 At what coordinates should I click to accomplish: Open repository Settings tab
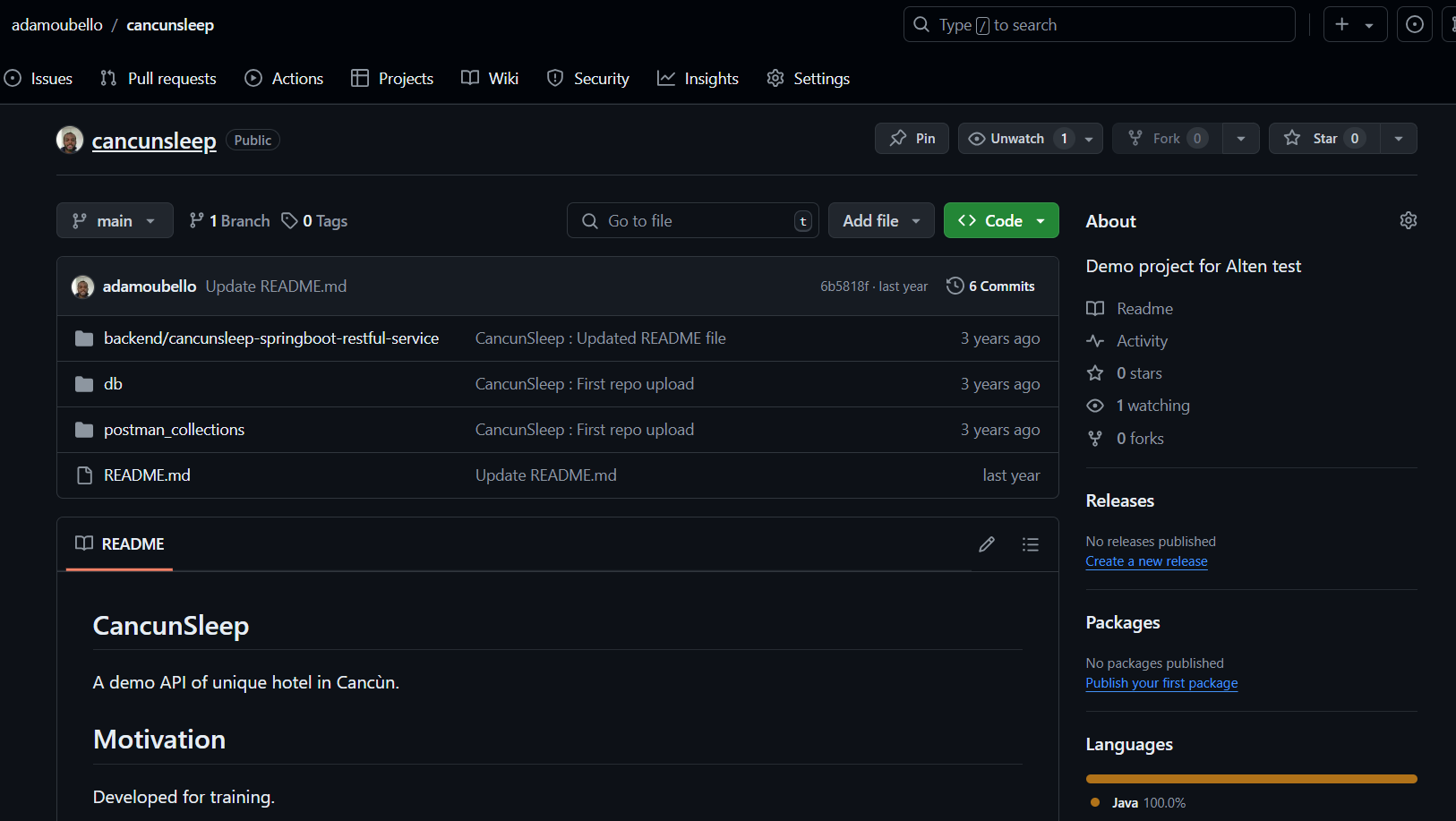pyautogui.click(x=809, y=79)
